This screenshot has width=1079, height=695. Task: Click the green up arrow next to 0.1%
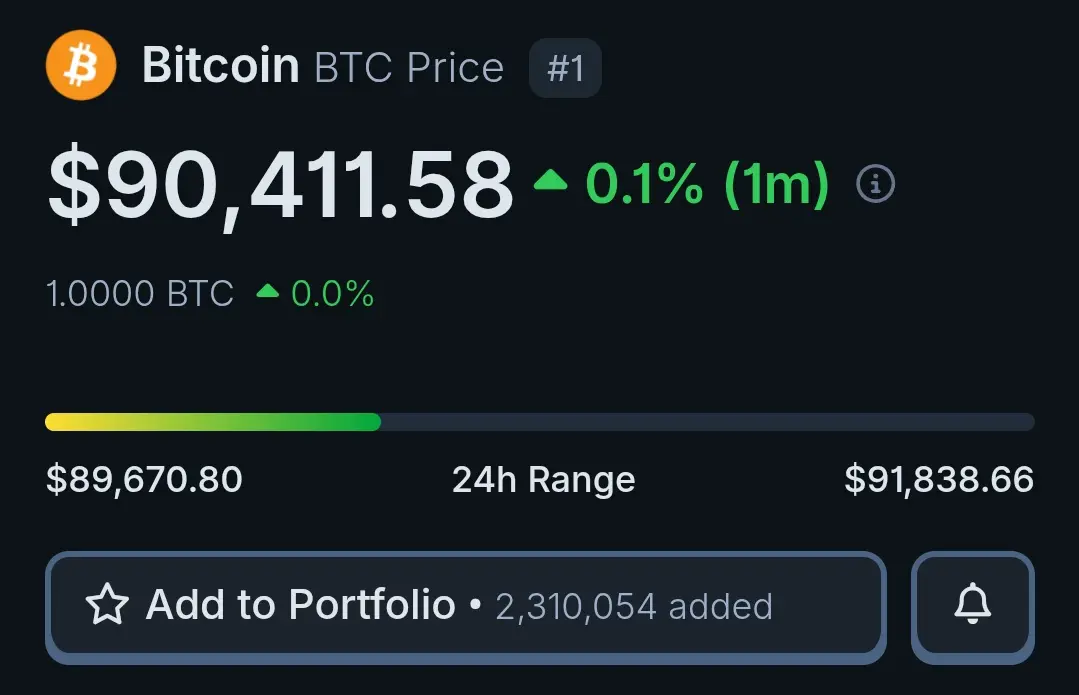pos(550,182)
